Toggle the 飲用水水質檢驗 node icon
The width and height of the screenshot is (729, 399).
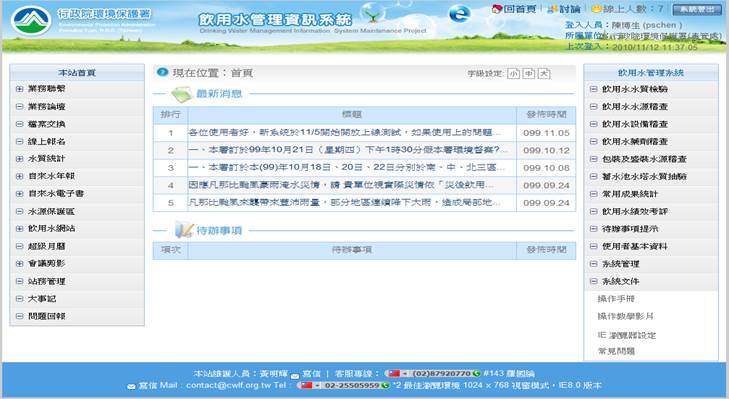click(x=594, y=89)
